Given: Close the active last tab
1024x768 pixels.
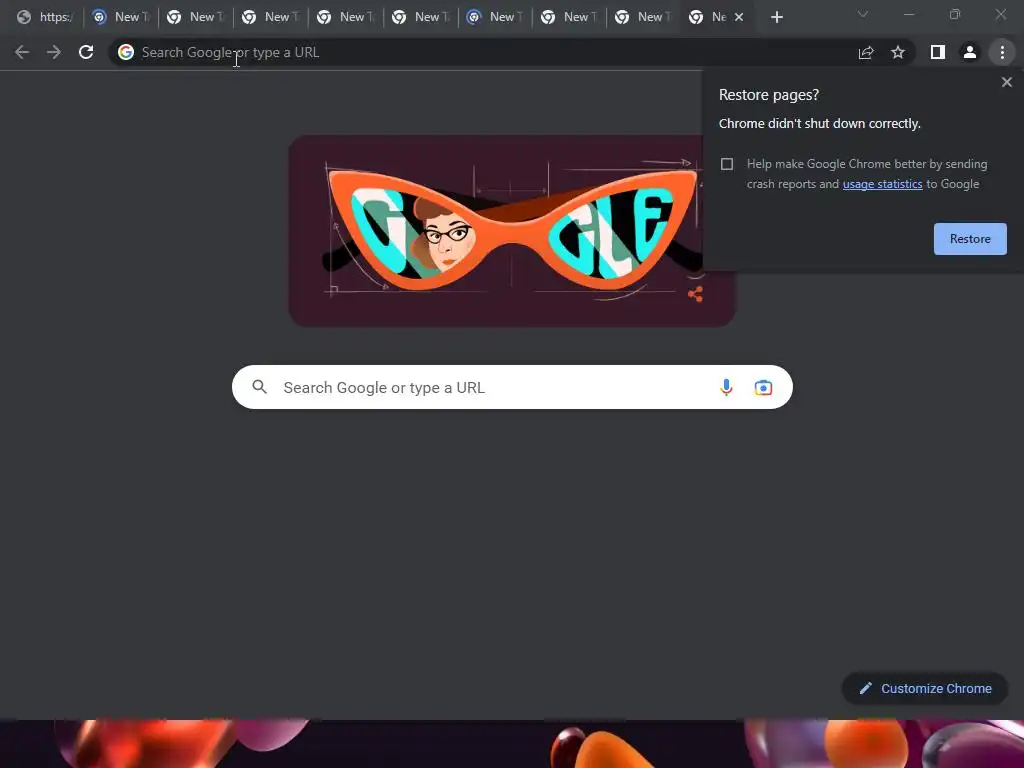Looking at the screenshot, I should point(739,18).
